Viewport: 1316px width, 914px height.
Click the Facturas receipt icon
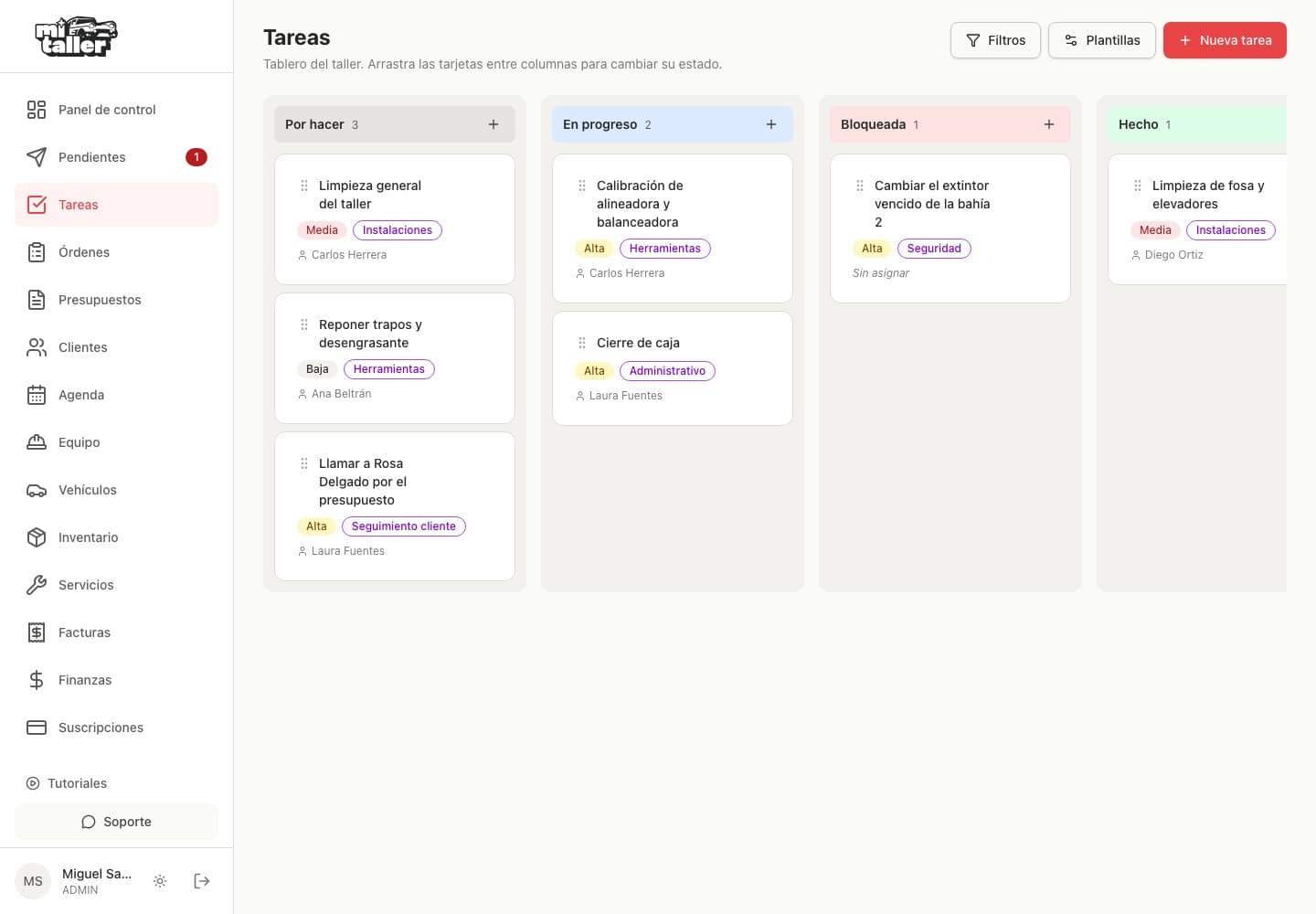(x=37, y=632)
